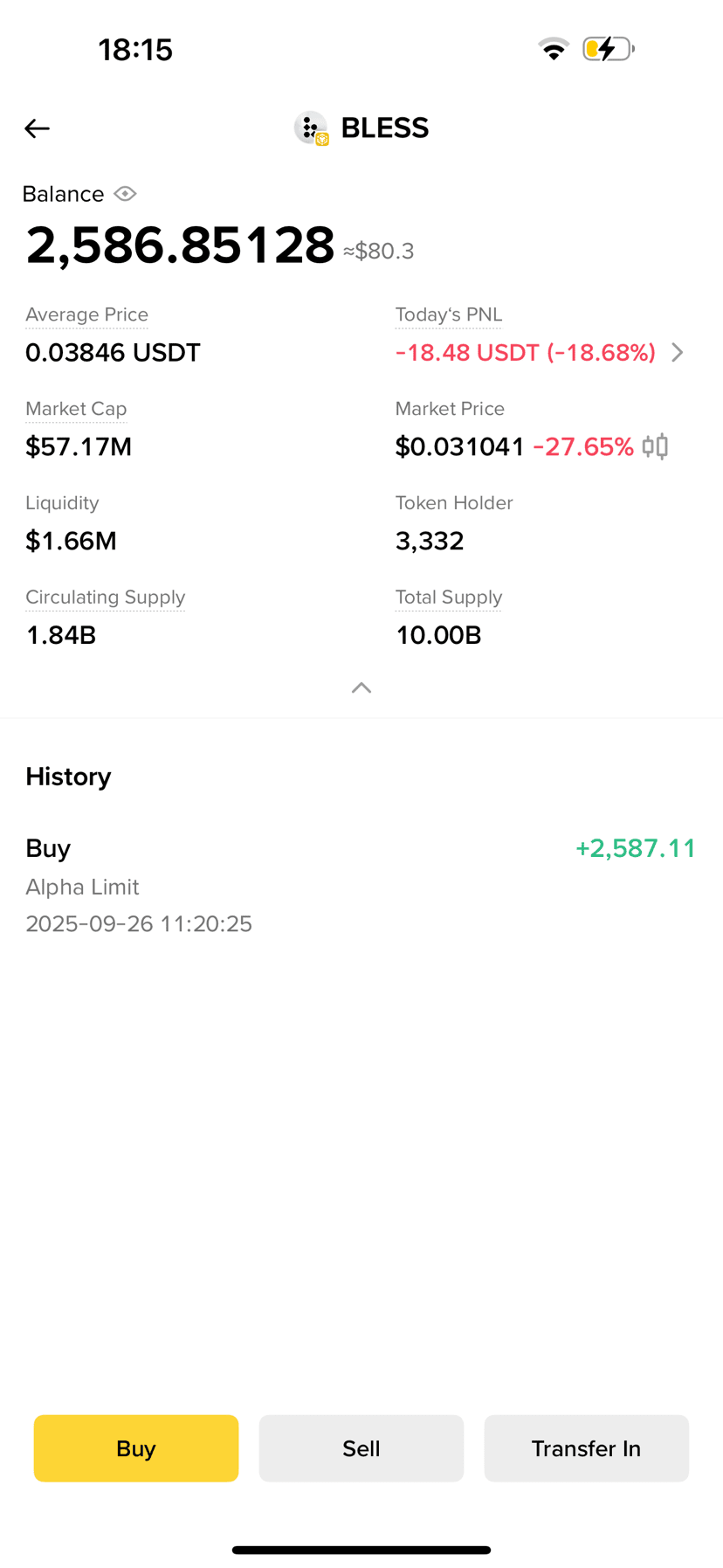Open Today's PNL details arrow
Image resolution: width=723 pixels, height=1568 pixels.
[x=677, y=352]
